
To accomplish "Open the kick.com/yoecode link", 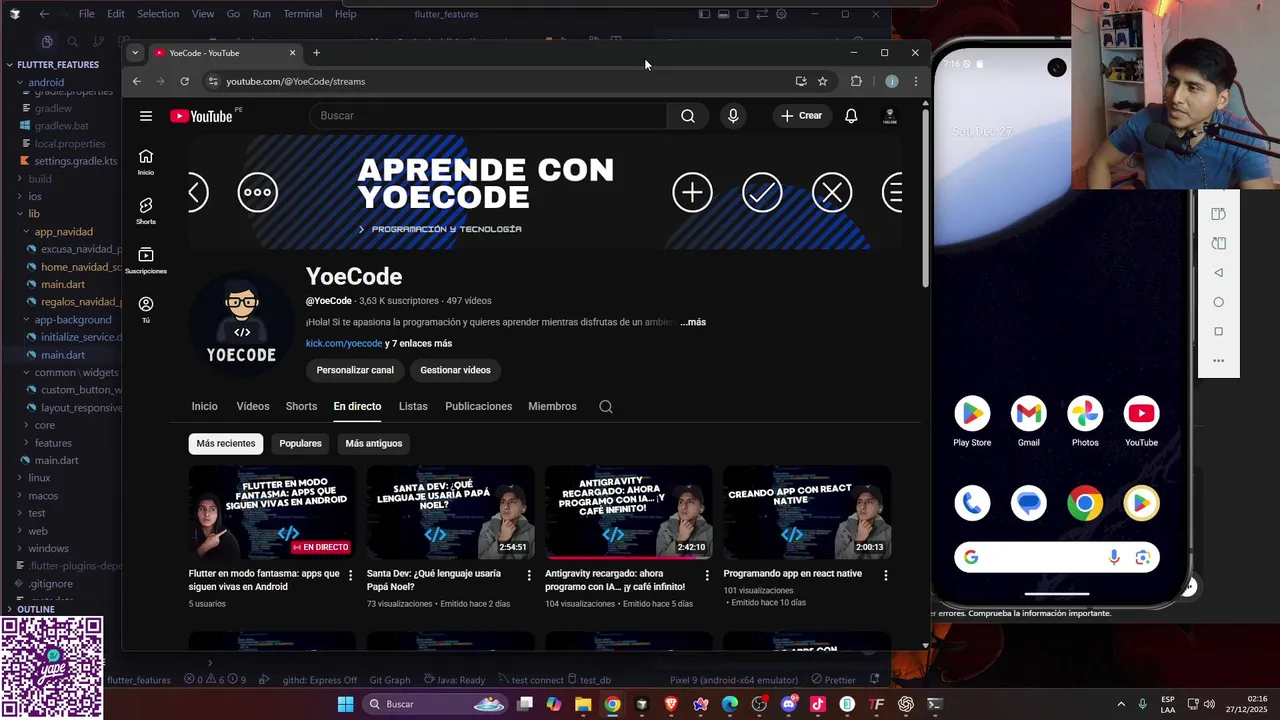I will coord(344,343).
